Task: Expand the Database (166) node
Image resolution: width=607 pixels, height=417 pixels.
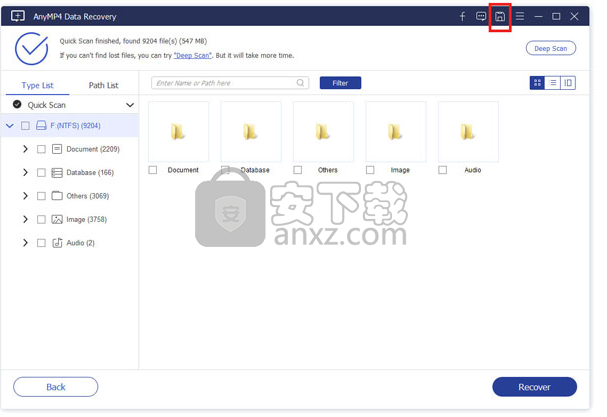Action: pos(25,172)
